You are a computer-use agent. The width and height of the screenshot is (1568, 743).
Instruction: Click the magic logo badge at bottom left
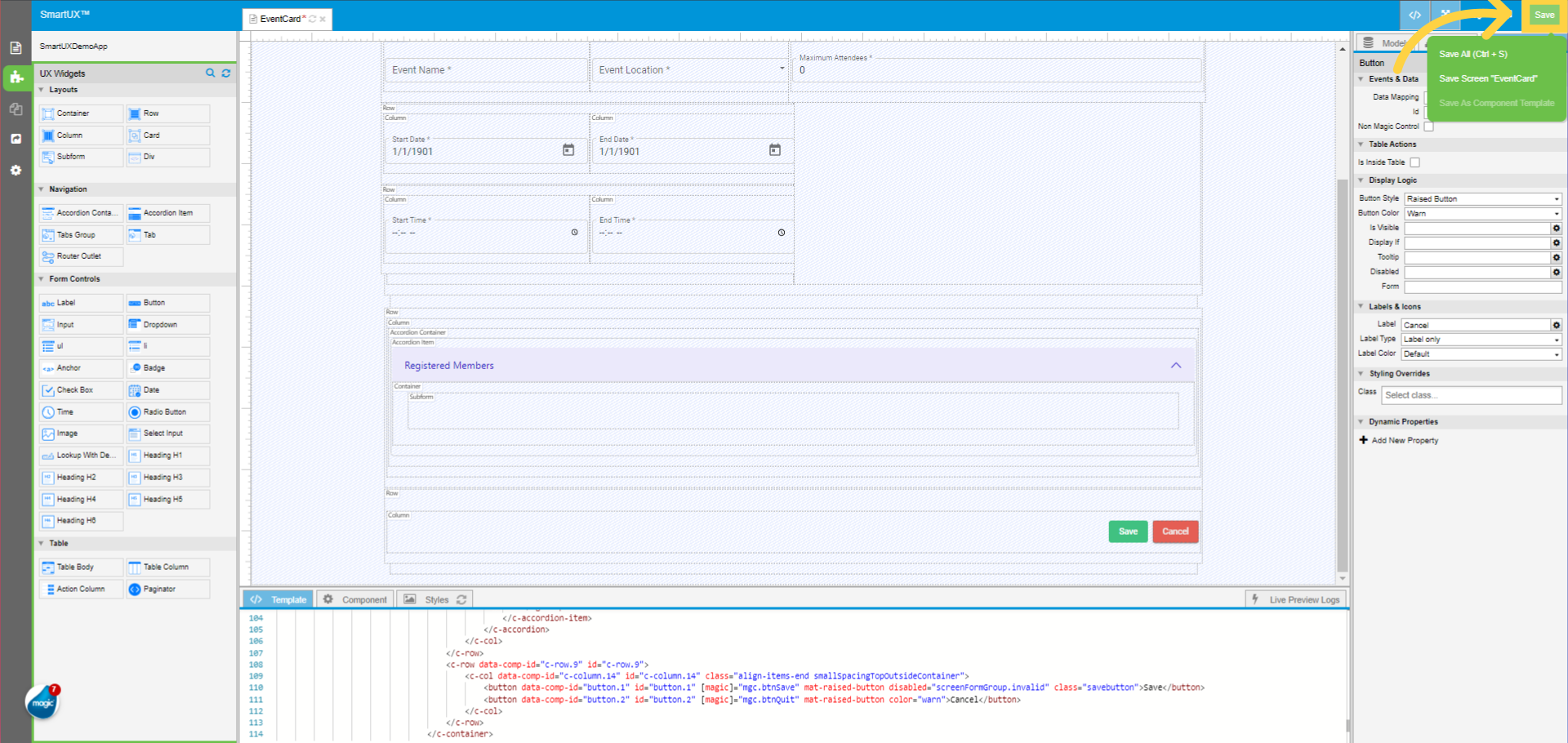[42, 702]
